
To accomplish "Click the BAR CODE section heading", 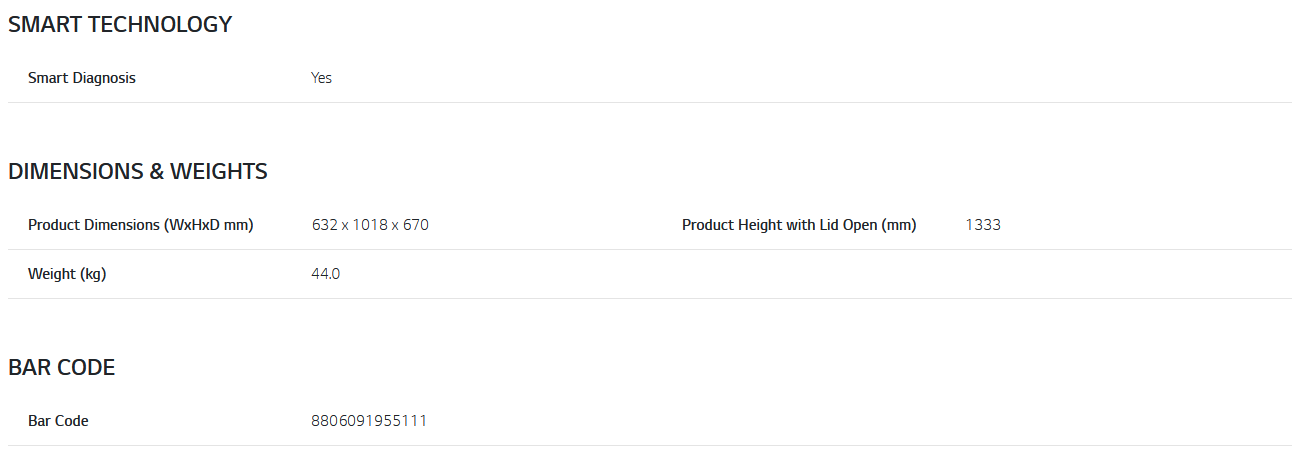I will 62,368.
